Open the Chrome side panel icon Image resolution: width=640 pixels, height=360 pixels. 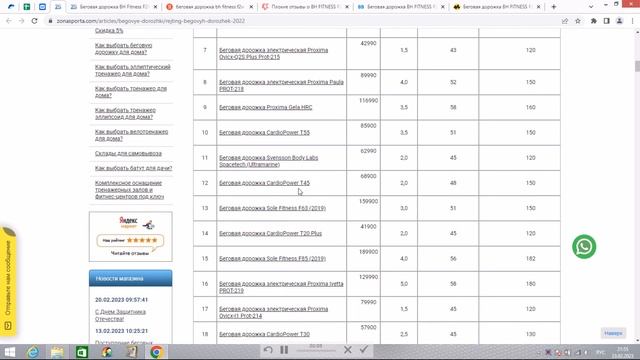(x=607, y=21)
